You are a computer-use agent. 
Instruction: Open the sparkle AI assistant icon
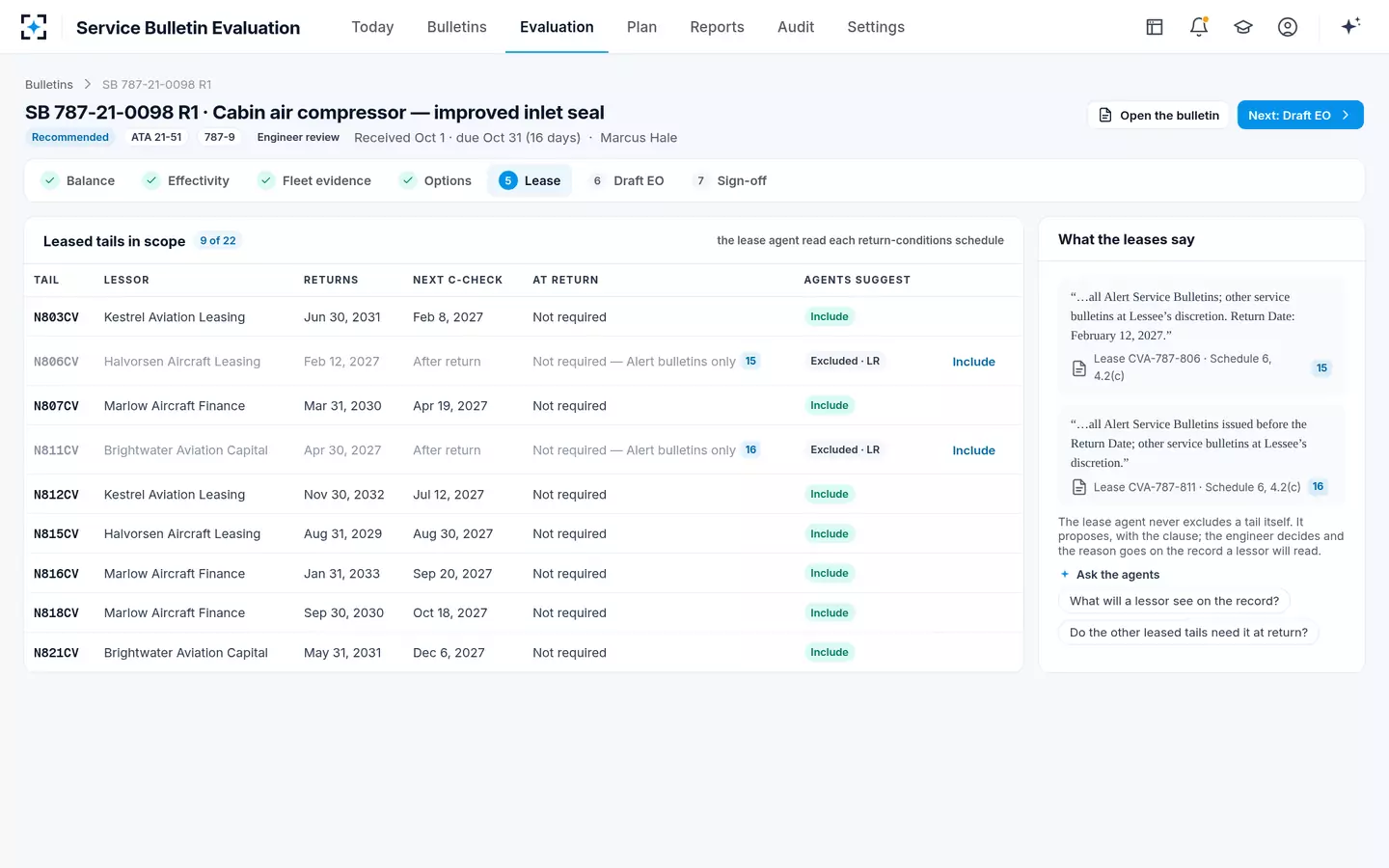[1350, 26]
